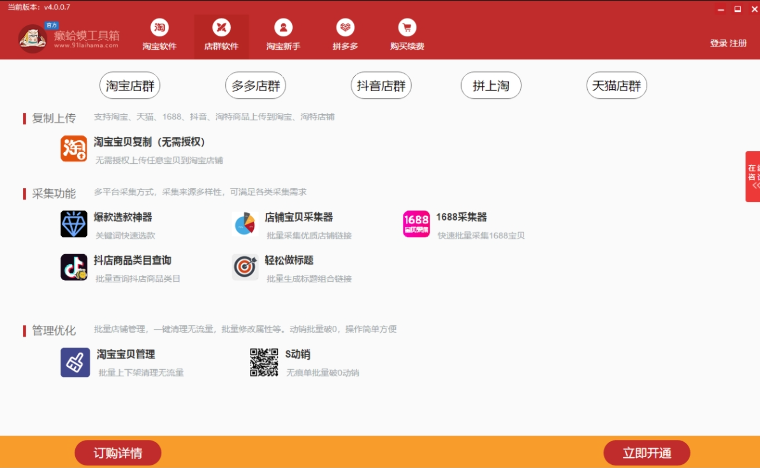Select the 多多店群 pill button
The width and height of the screenshot is (760, 468).
(x=255, y=86)
